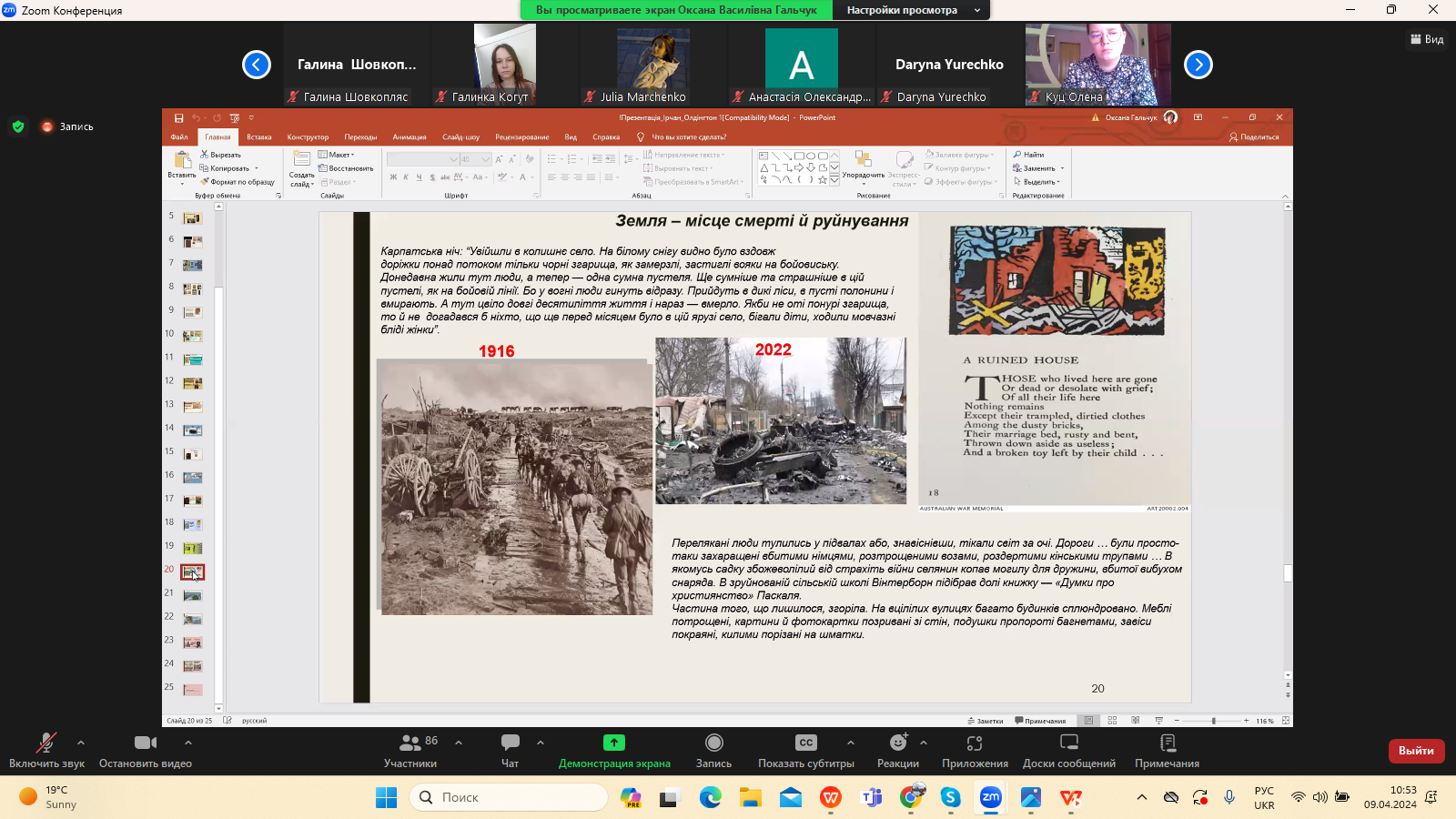Open Microsoft Edge from the taskbar
This screenshot has width=1456, height=819.
710,797
